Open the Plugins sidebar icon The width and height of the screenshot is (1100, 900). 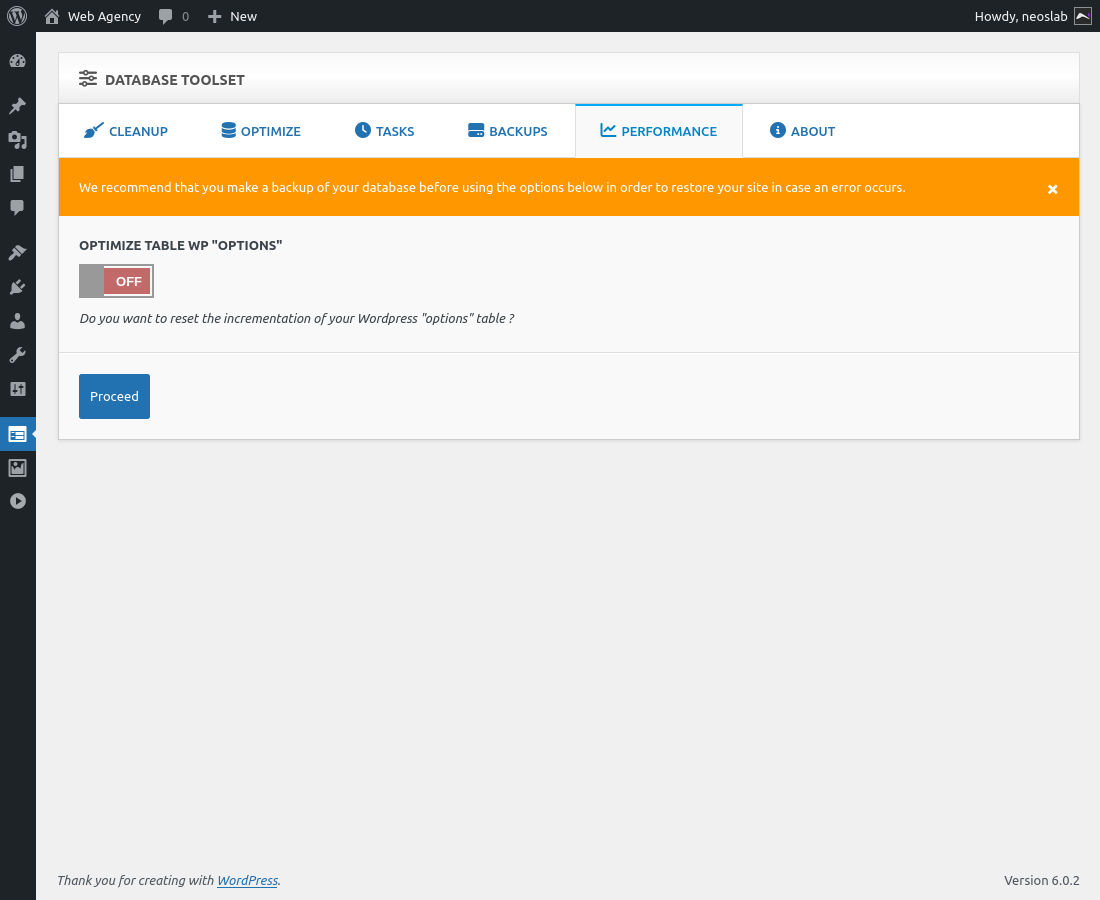(x=18, y=287)
